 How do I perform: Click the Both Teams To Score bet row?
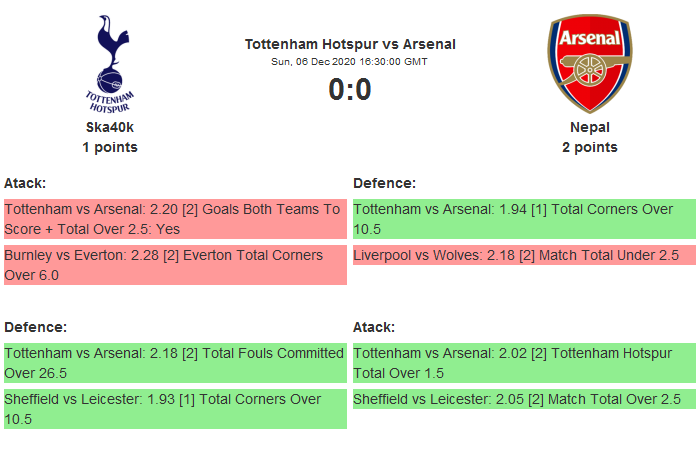175,219
